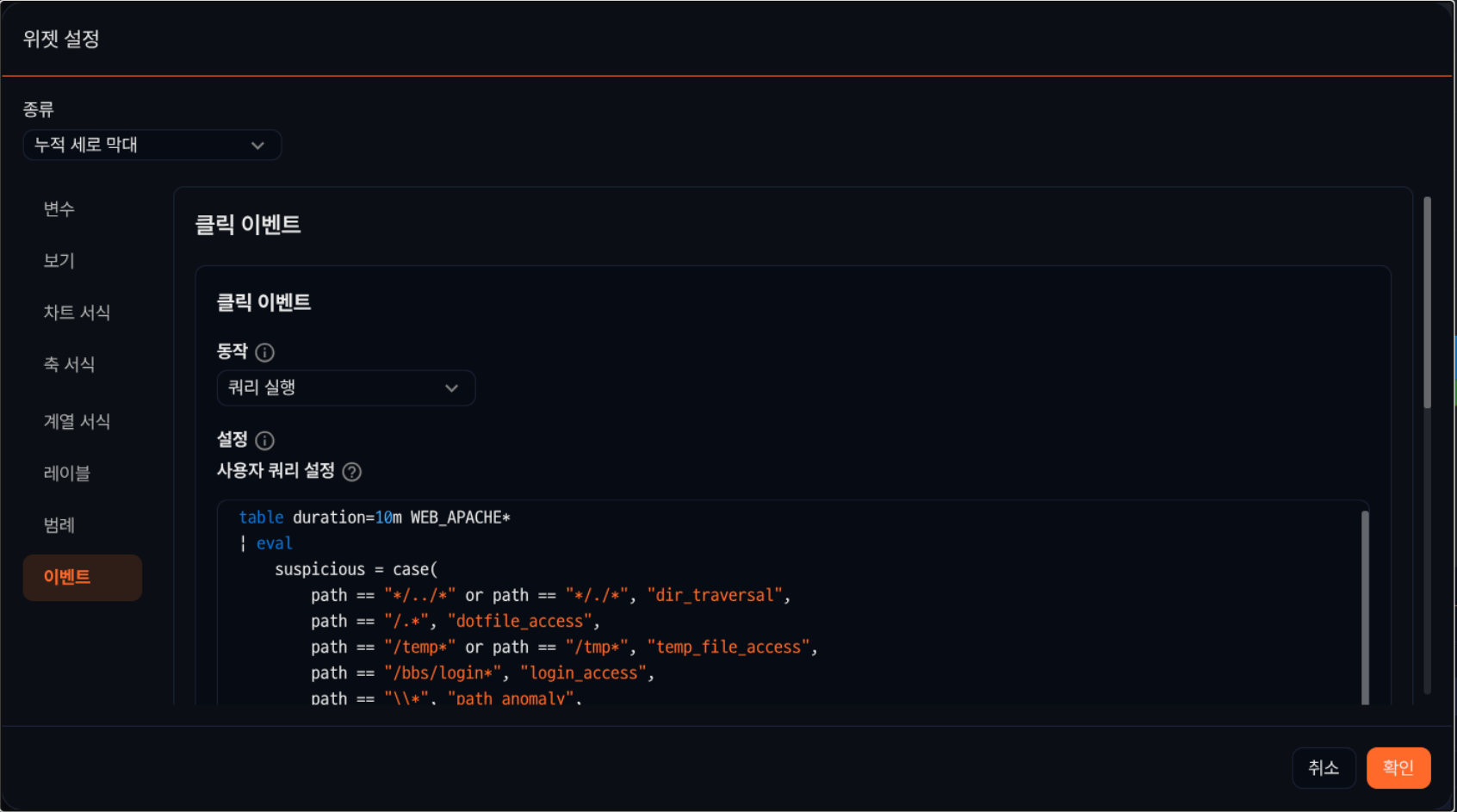The width and height of the screenshot is (1457, 812).
Task: Click the info icon next to 동작
Action: [x=265, y=352]
